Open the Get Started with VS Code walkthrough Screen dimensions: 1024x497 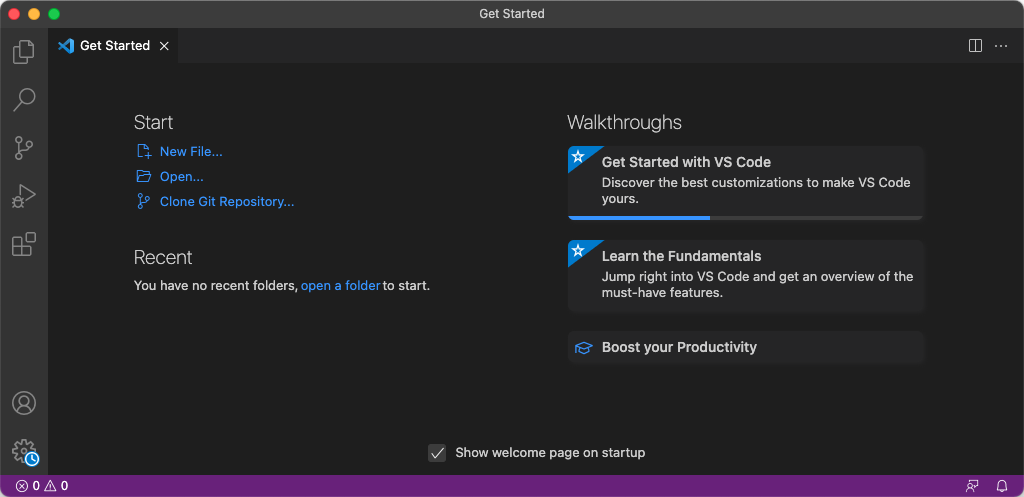746,183
